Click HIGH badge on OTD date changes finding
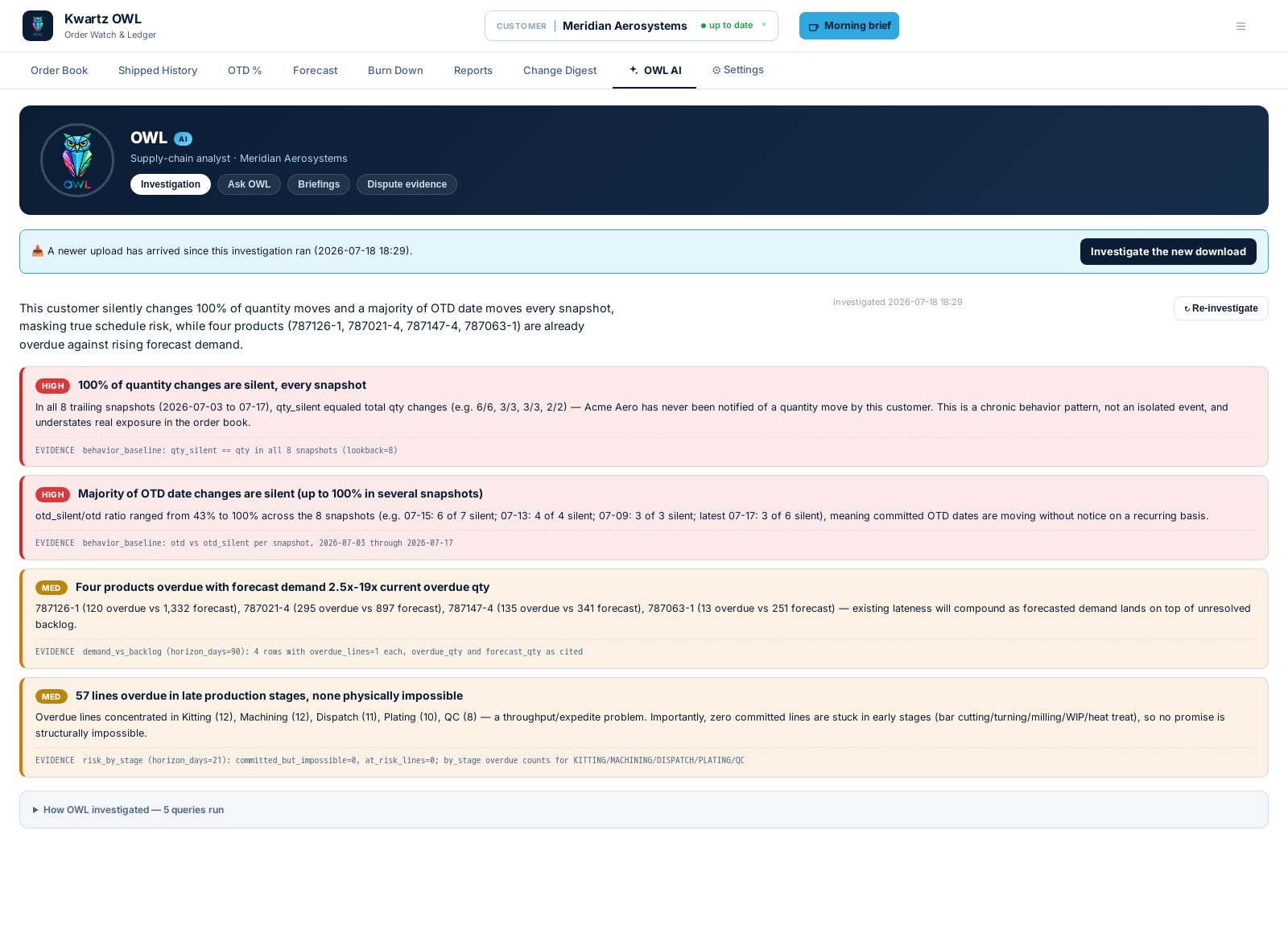The height and width of the screenshot is (950, 1288). (x=52, y=494)
